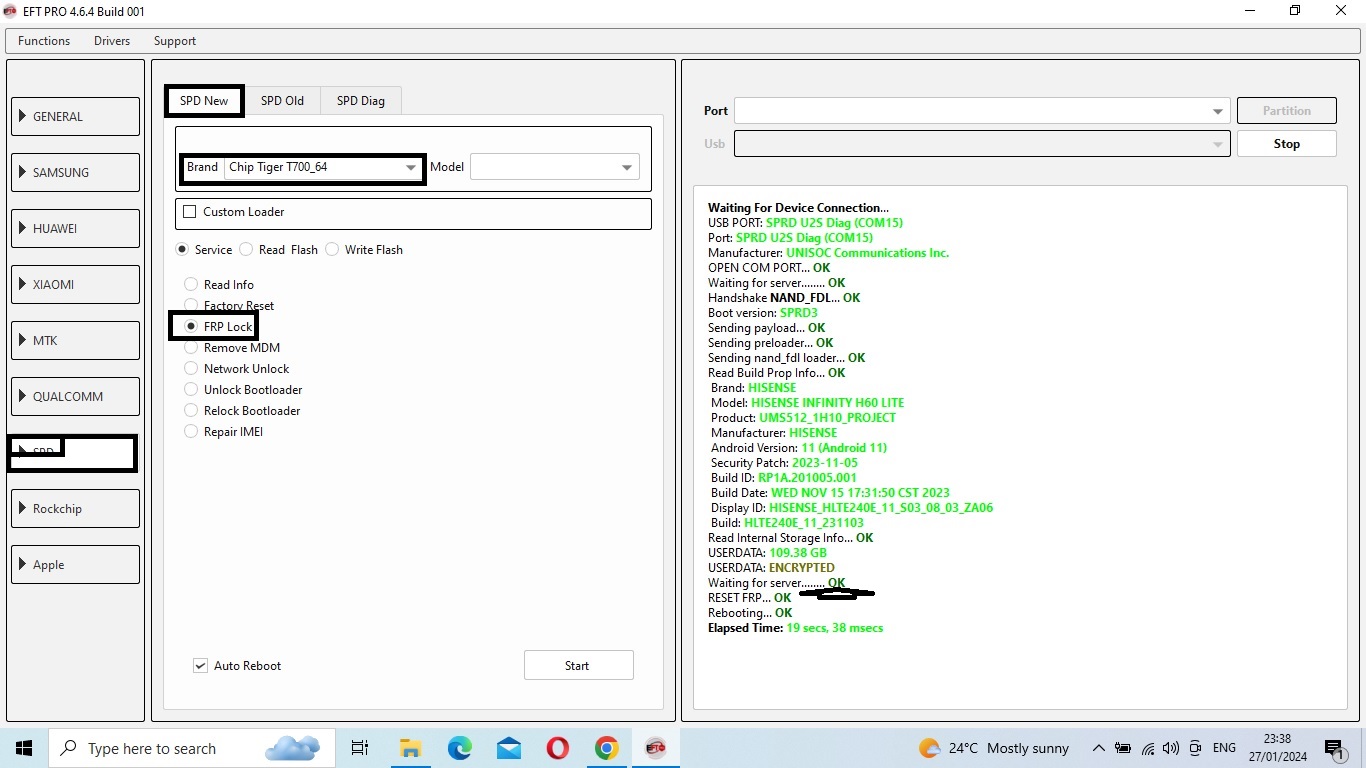Expand the QUALCOMM sidebar section

coord(75,396)
